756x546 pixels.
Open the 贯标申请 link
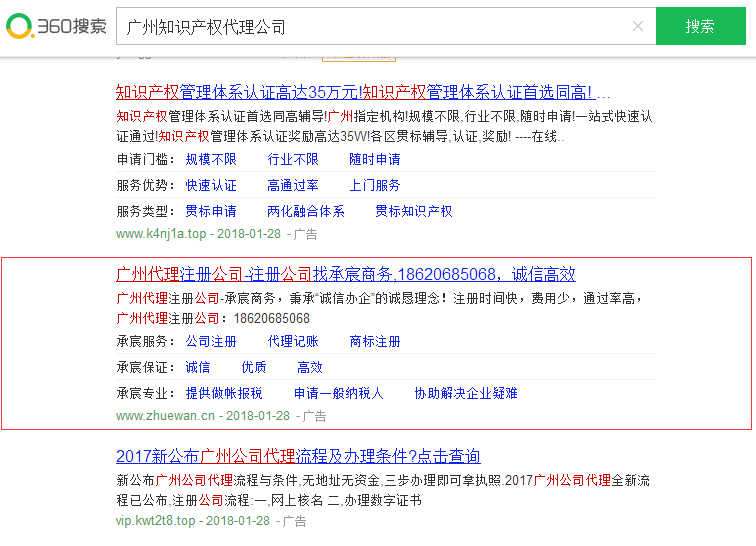click(211, 211)
